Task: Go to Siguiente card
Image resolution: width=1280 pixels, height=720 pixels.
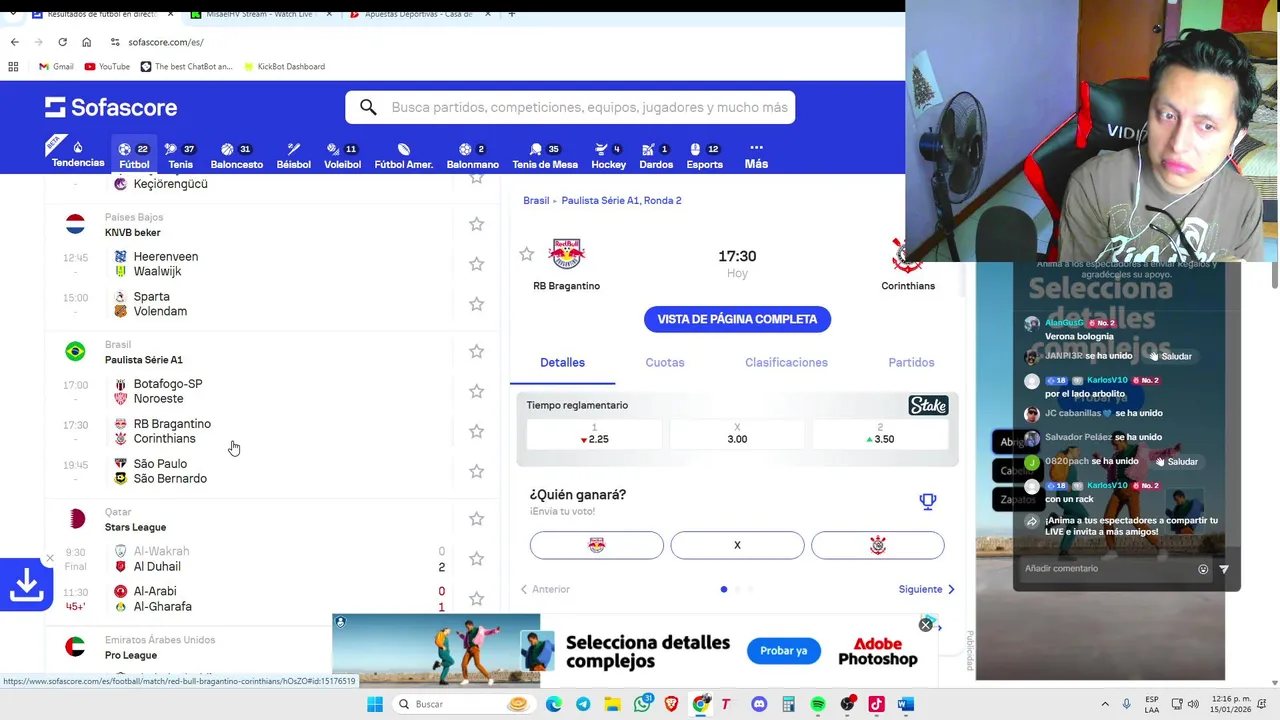Action: (x=926, y=589)
